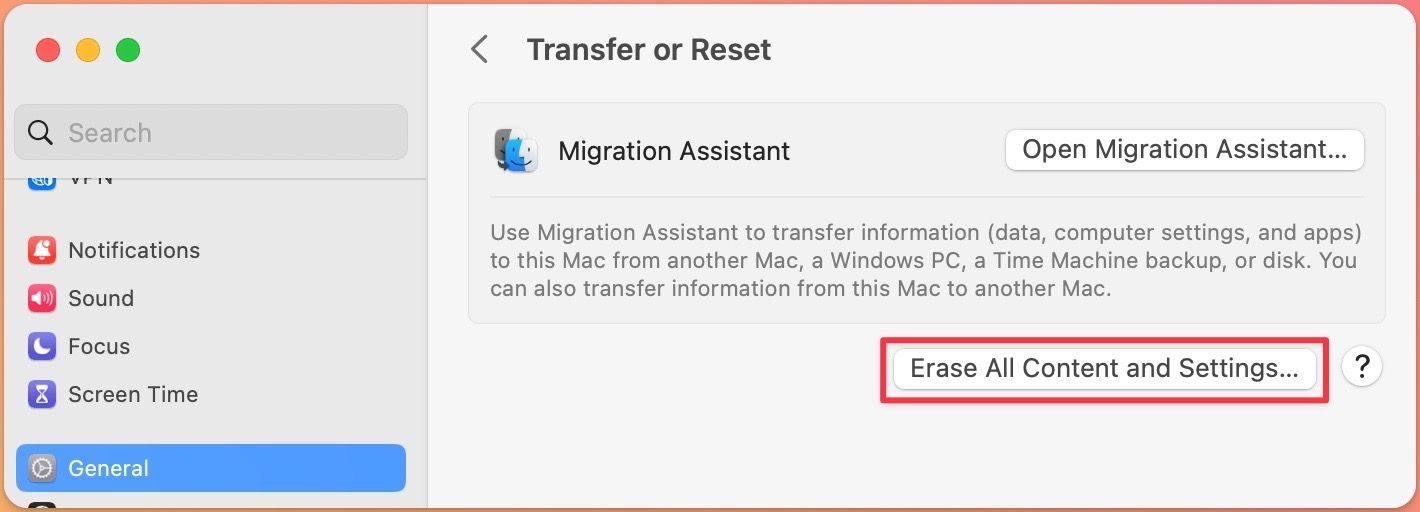Click the Transfer or Reset page title

(x=649, y=50)
